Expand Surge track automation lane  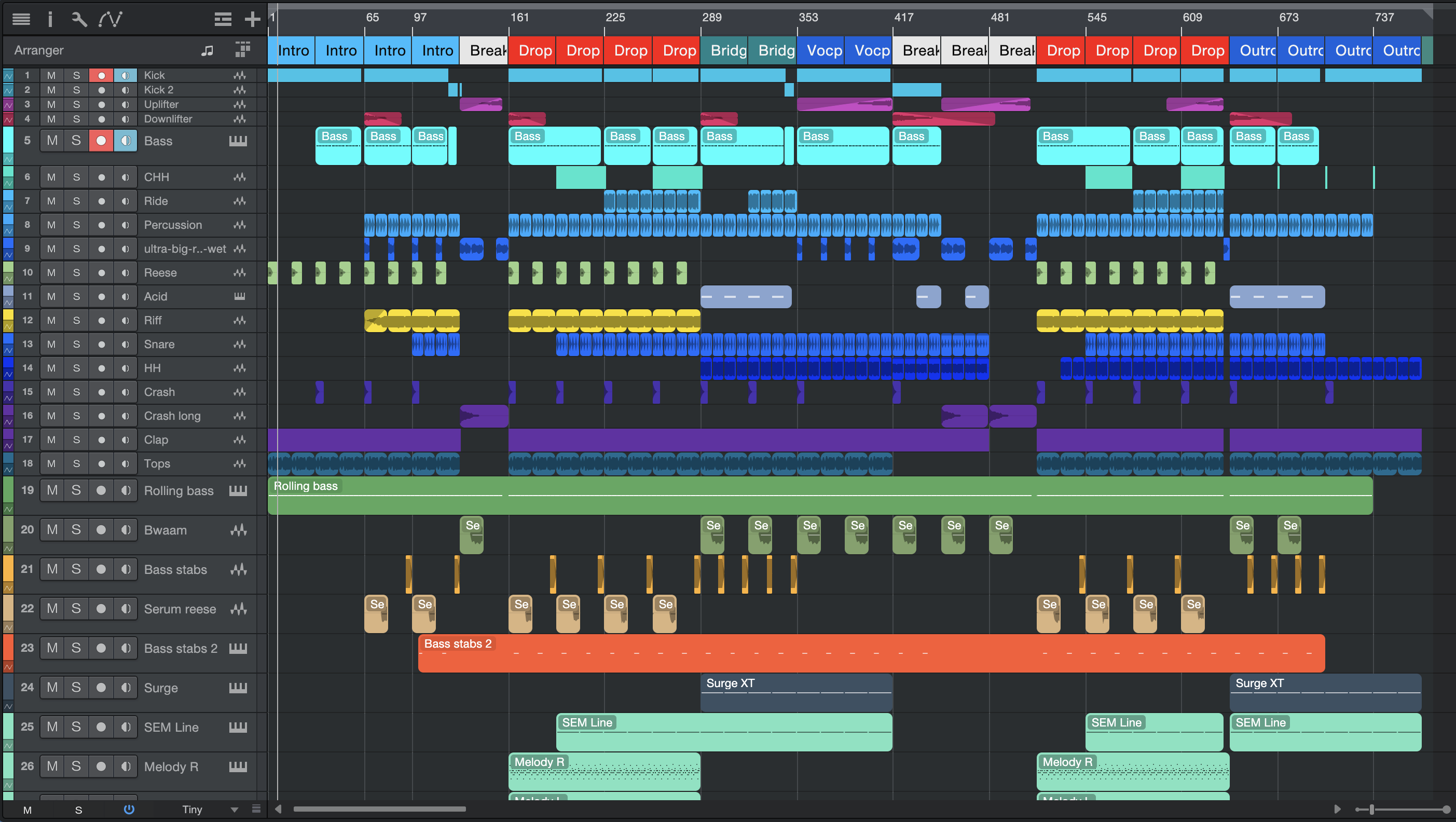tap(8, 706)
